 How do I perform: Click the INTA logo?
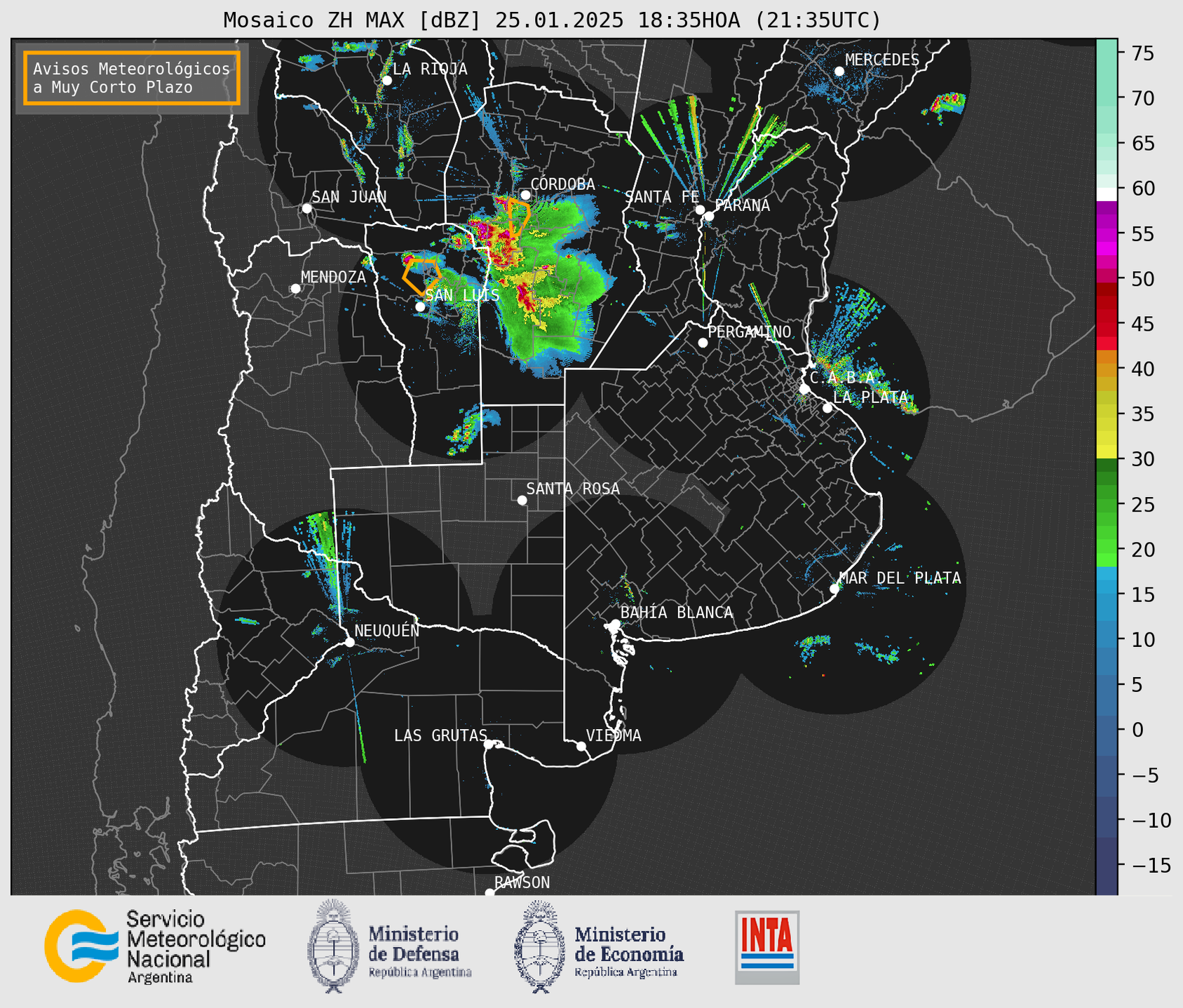[x=767, y=947]
